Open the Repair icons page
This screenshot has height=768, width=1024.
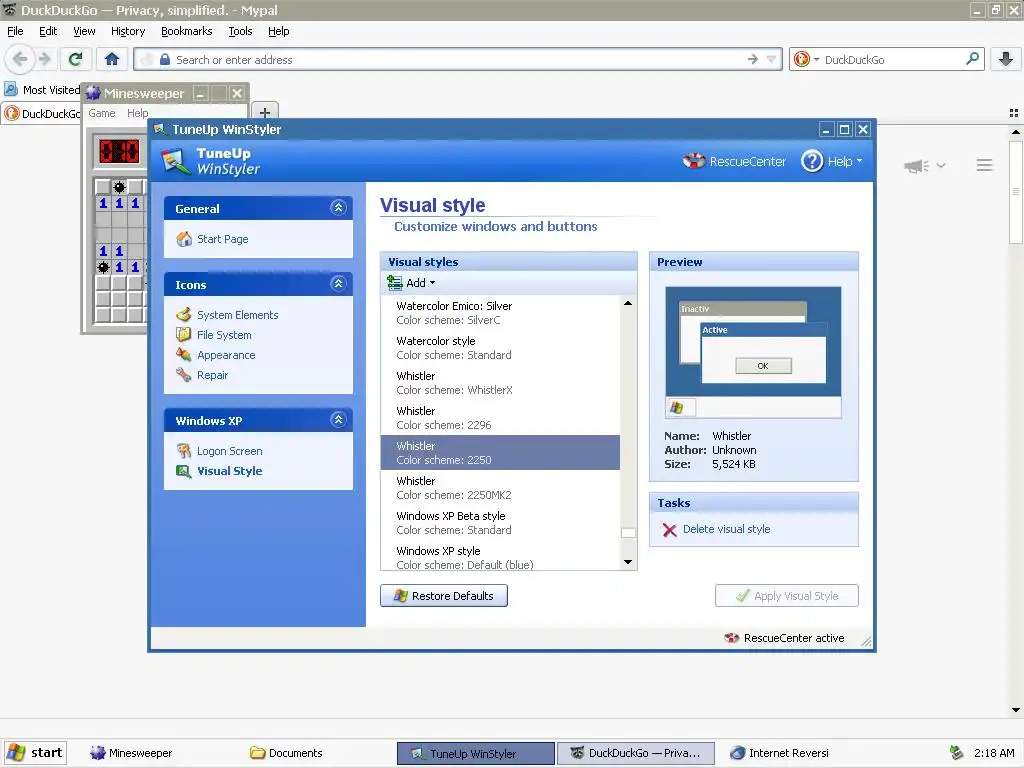click(x=212, y=376)
